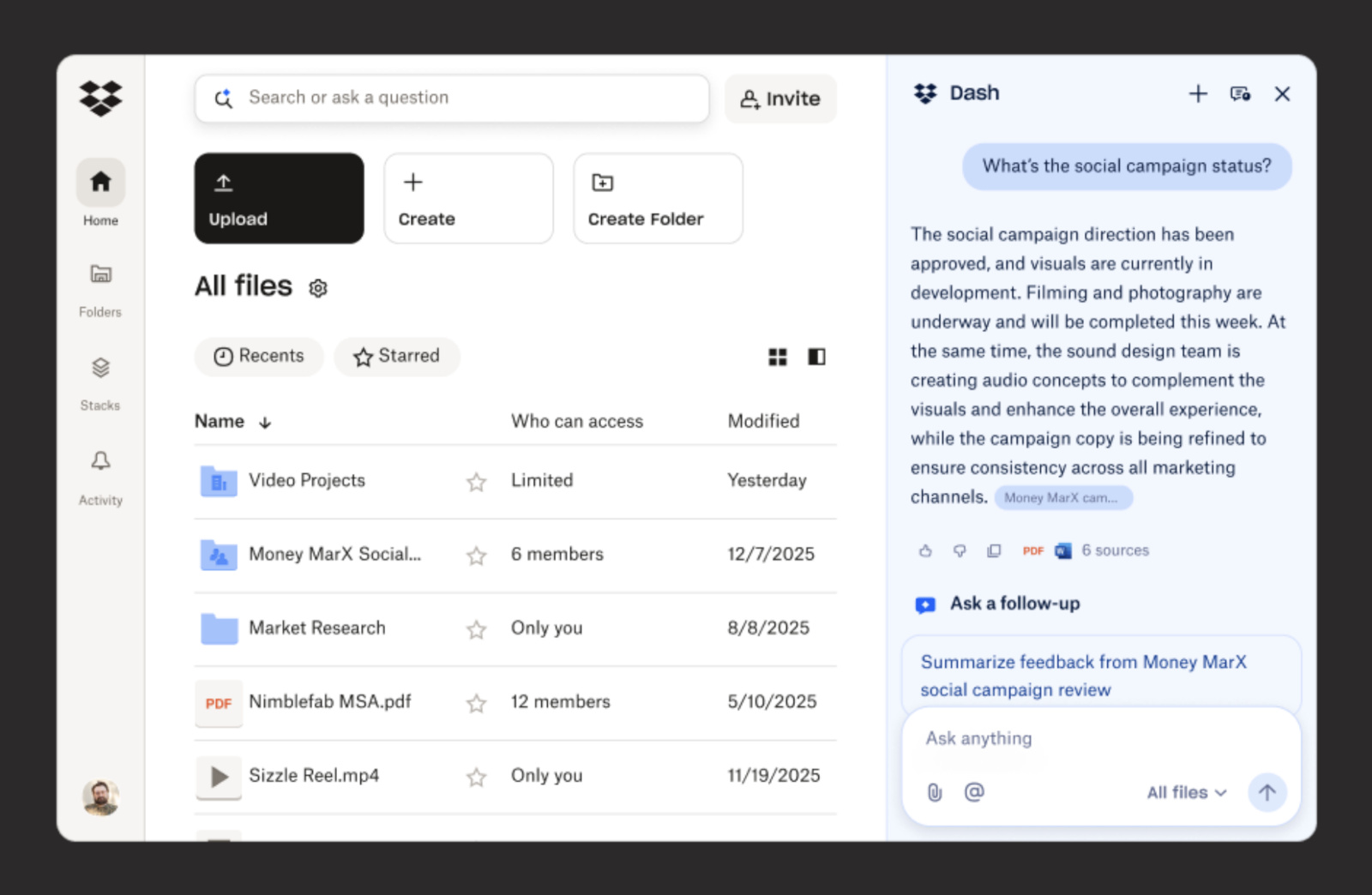Screen dimensions: 1372x895
Task: Open Stacks from the sidebar
Action: (x=100, y=377)
